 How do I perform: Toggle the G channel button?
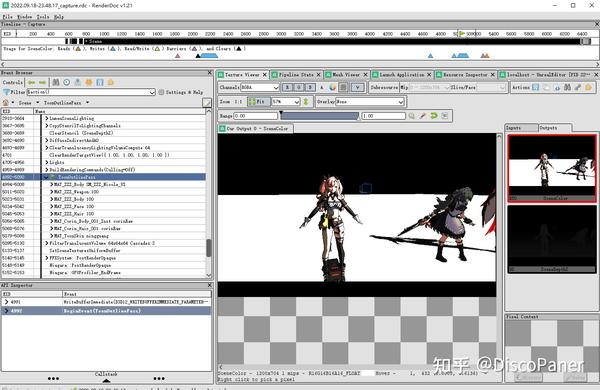tap(299, 87)
